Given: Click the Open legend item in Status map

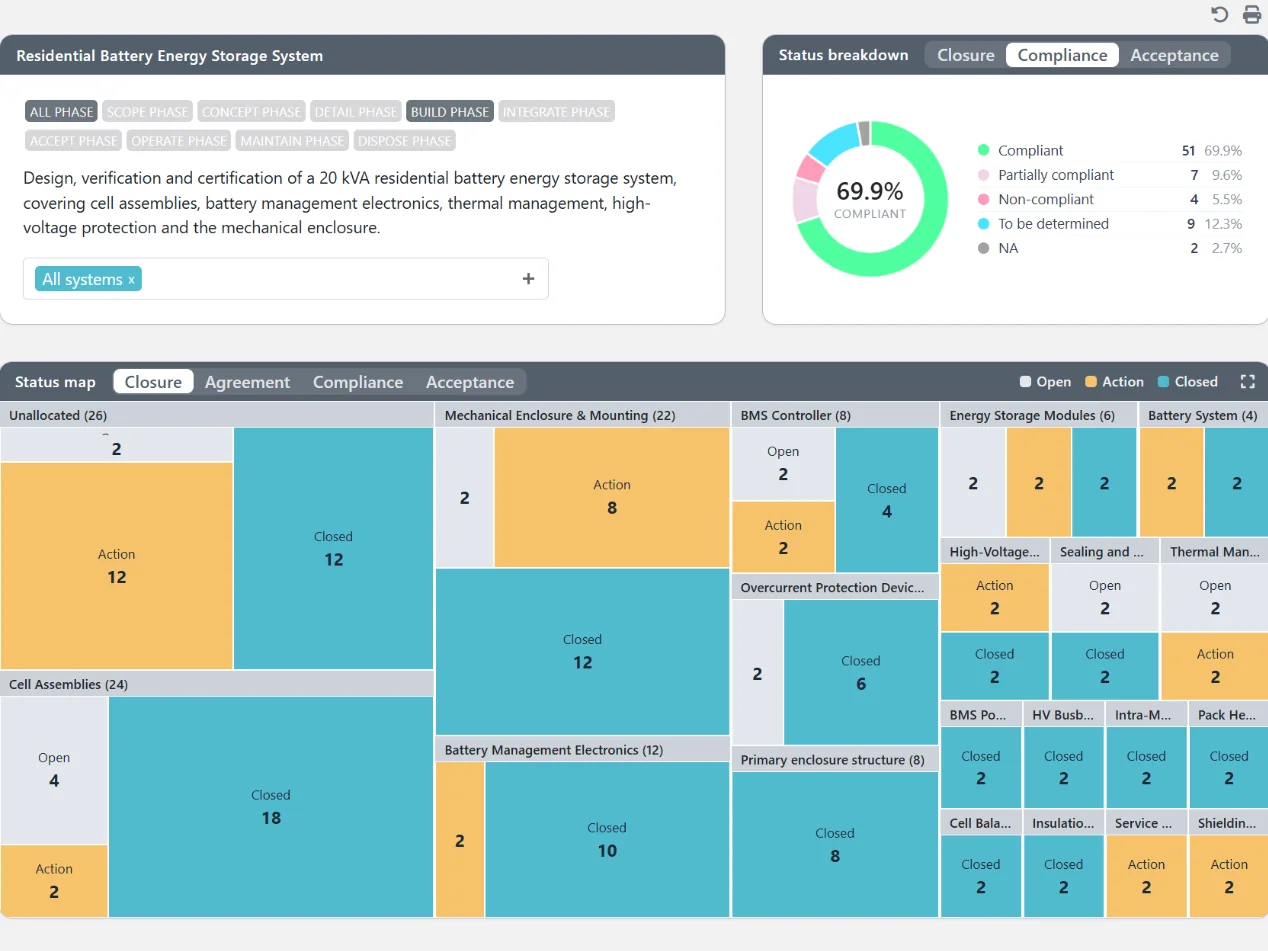Looking at the screenshot, I should tap(1046, 382).
